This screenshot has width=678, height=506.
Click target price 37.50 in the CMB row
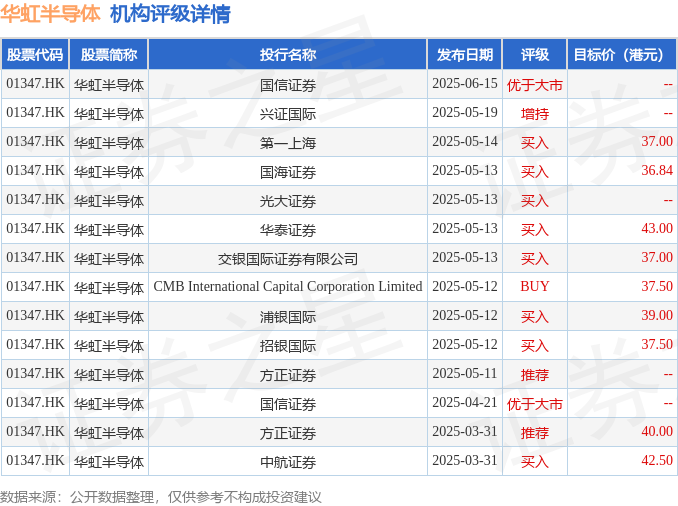(x=657, y=286)
